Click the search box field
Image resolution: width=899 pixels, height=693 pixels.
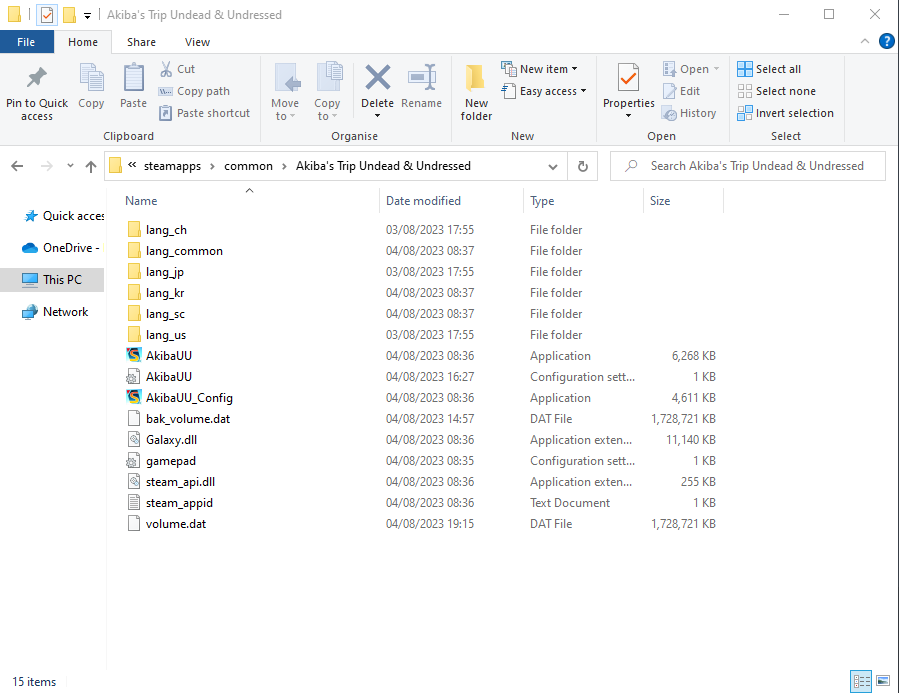pyautogui.click(x=748, y=166)
